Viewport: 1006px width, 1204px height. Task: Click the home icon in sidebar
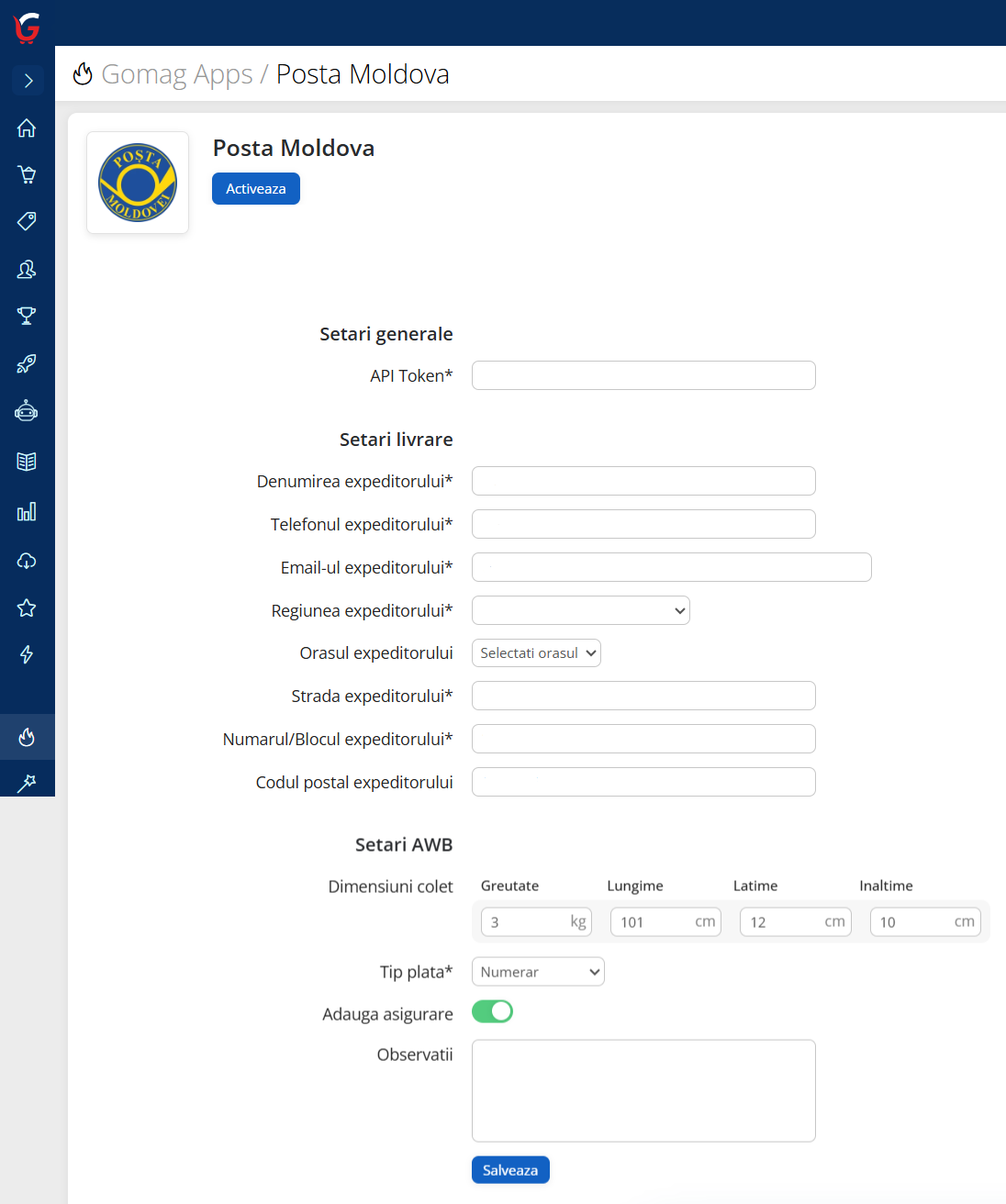click(x=27, y=128)
